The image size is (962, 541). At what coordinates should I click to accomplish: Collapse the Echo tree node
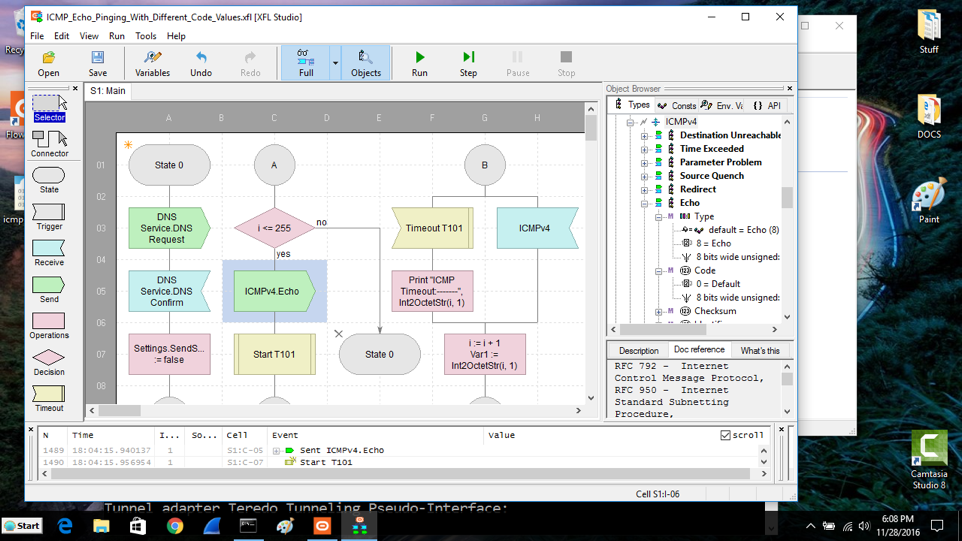(x=645, y=203)
